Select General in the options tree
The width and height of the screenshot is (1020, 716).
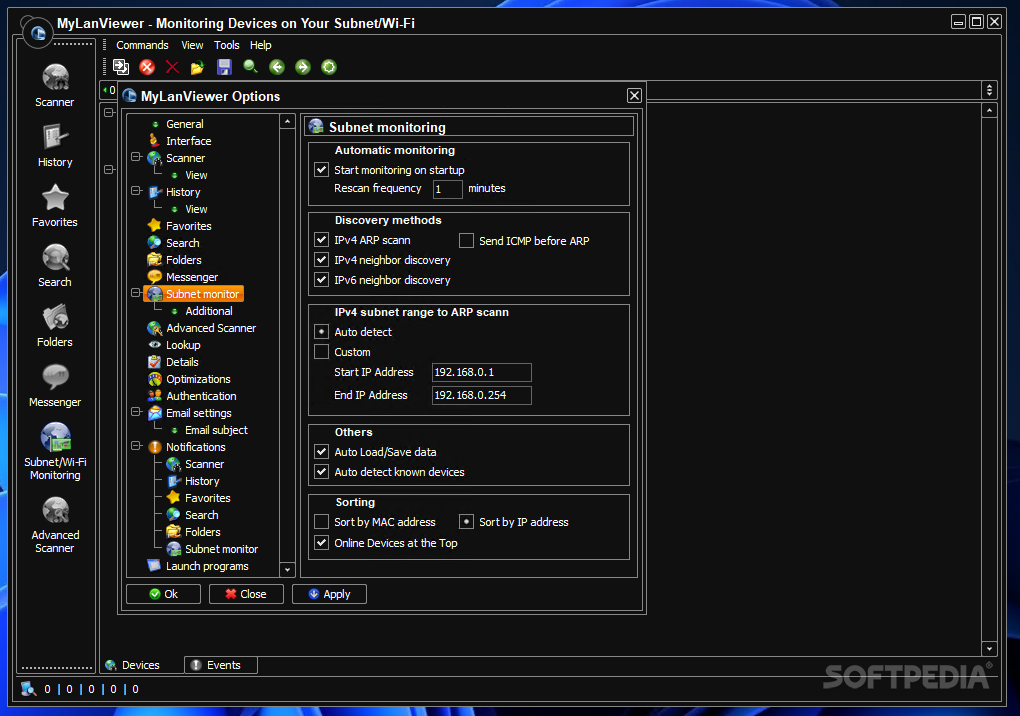pos(184,124)
